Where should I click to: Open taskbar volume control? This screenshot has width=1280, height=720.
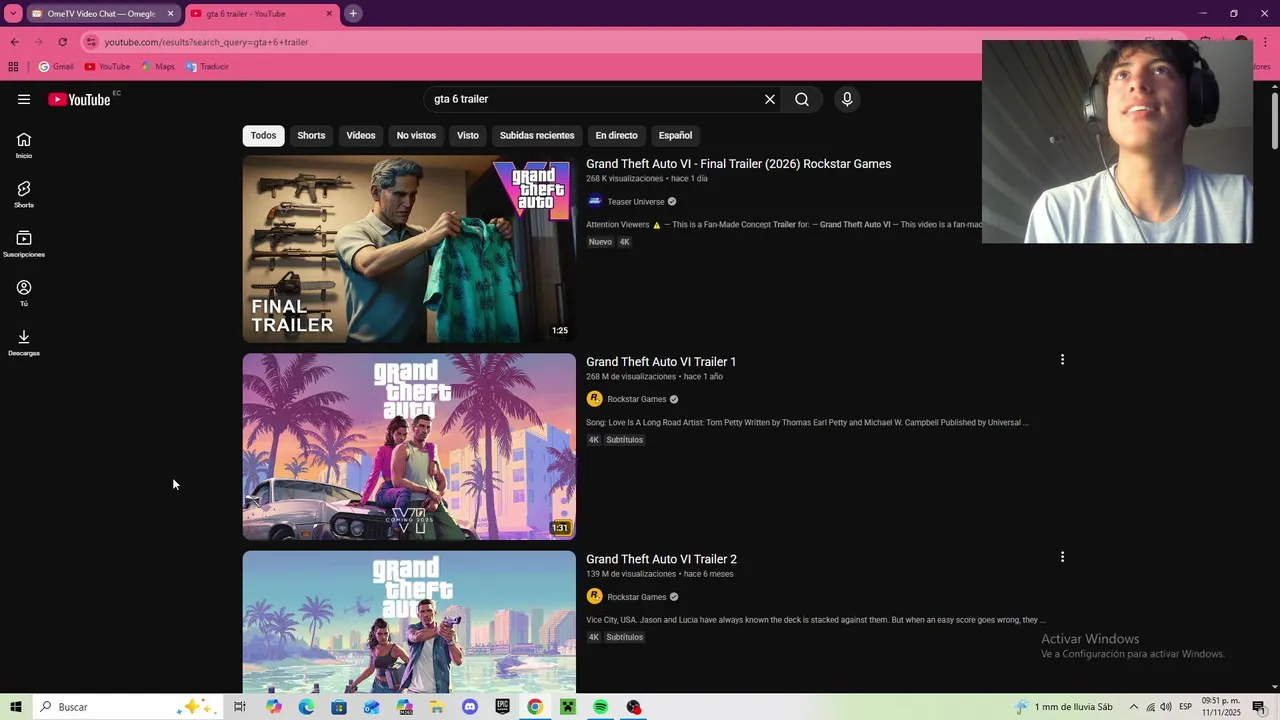[1166, 707]
